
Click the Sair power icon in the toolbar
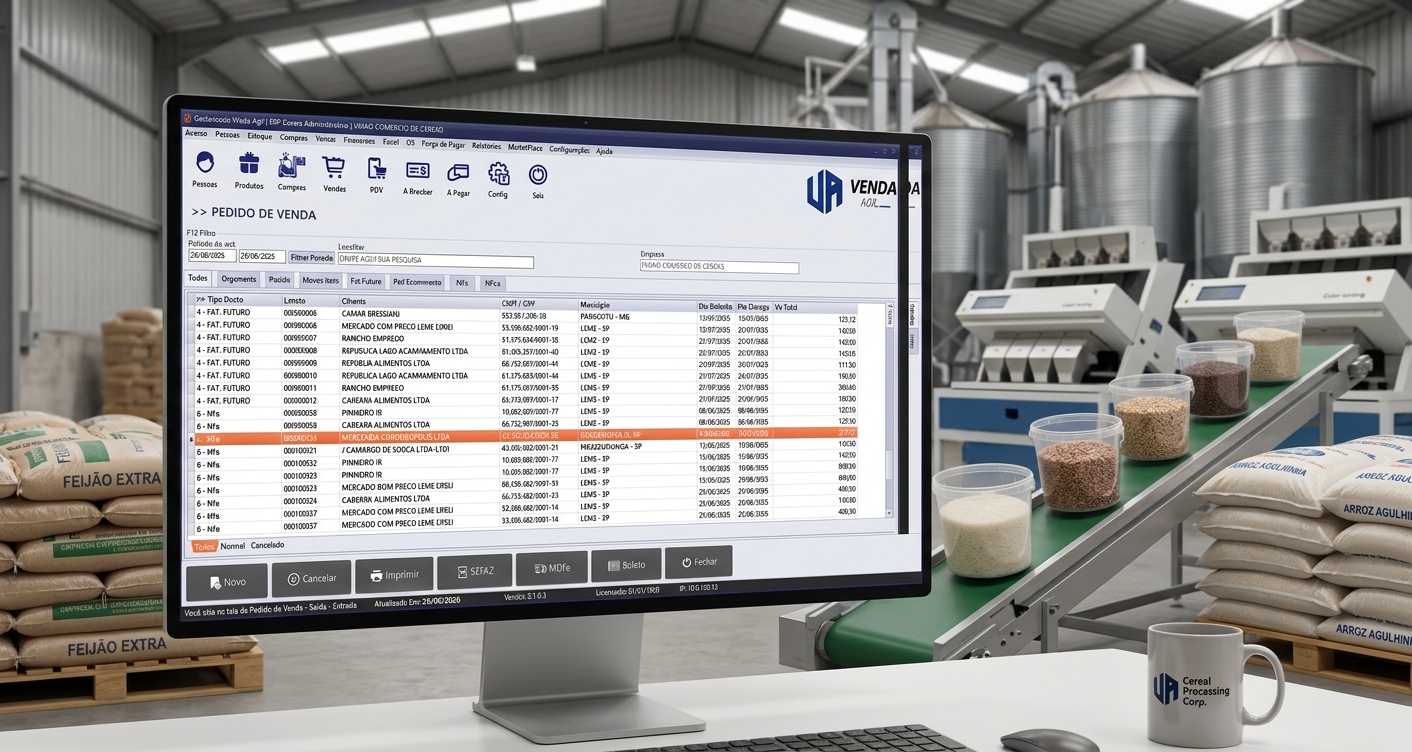click(x=538, y=180)
